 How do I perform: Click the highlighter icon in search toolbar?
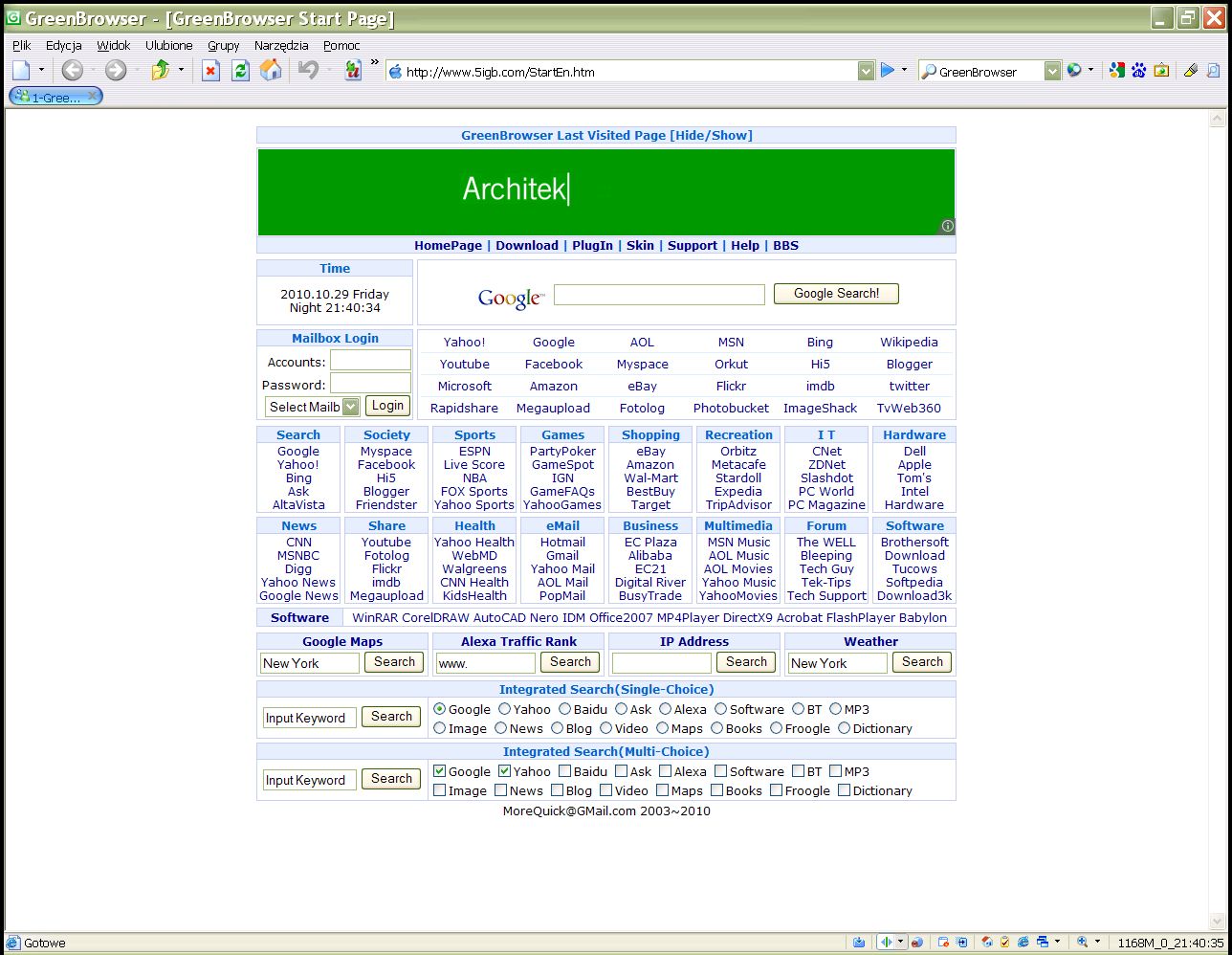pyautogui.click(x=1191, y=70)
